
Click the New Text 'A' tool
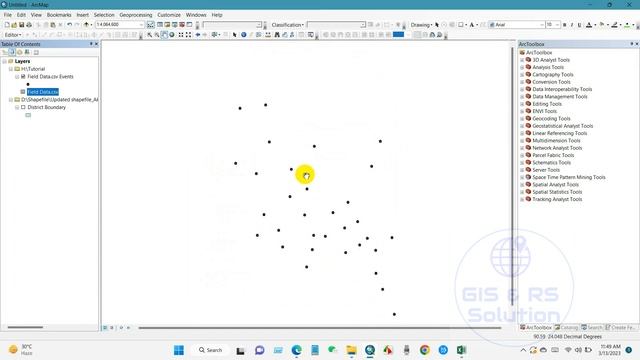[x=471, y=25]
